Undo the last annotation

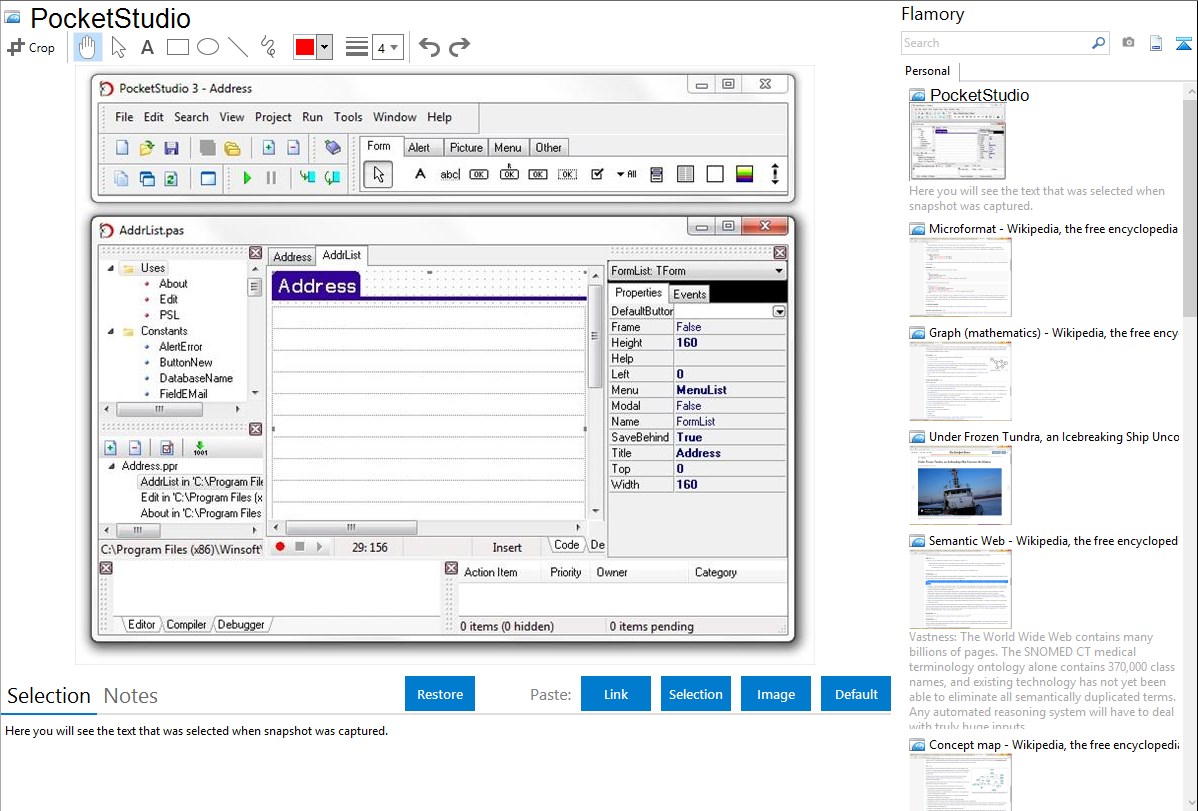[429, 47]
